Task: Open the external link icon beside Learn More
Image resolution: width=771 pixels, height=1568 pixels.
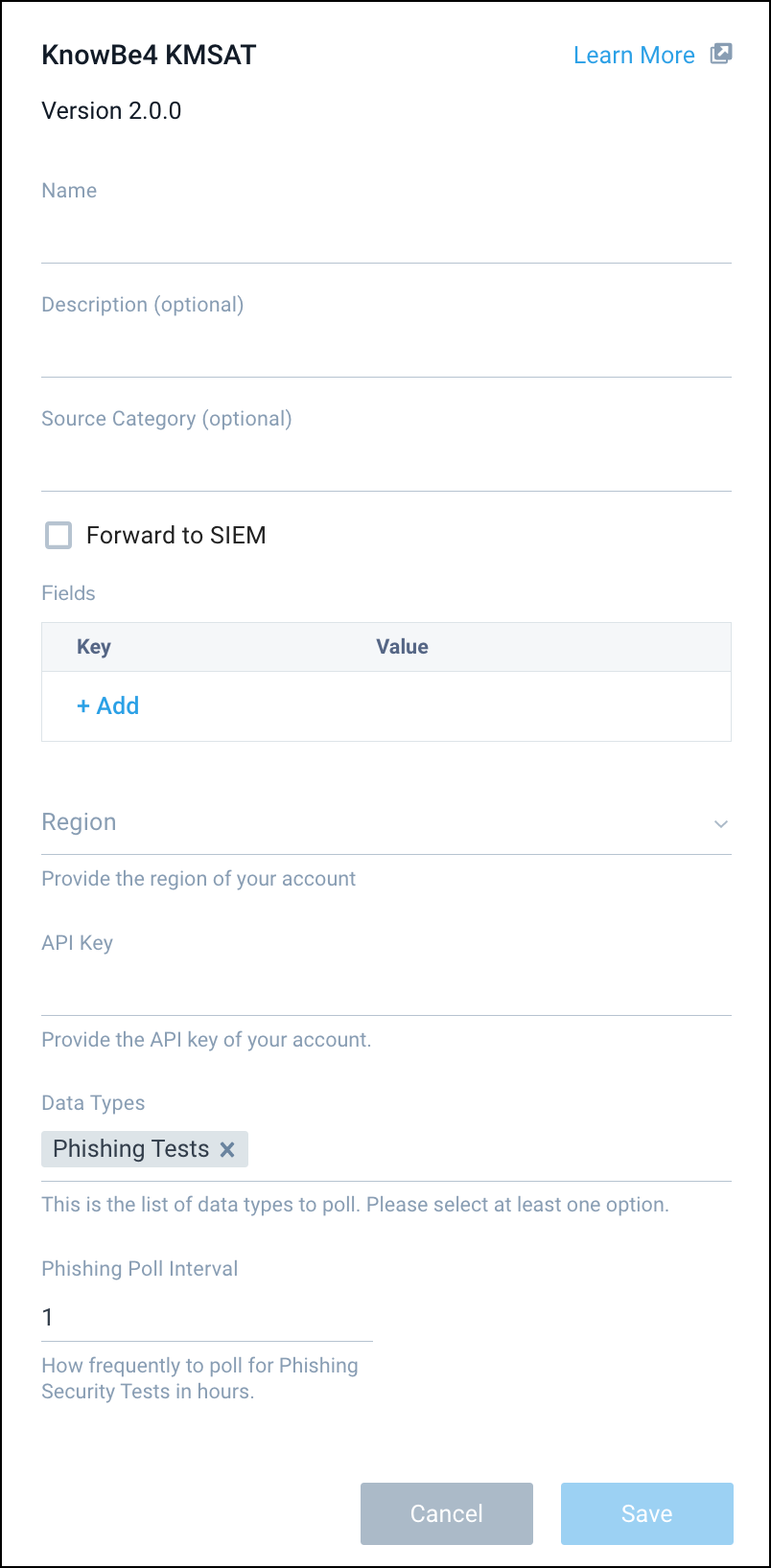Action: [720, 55]
